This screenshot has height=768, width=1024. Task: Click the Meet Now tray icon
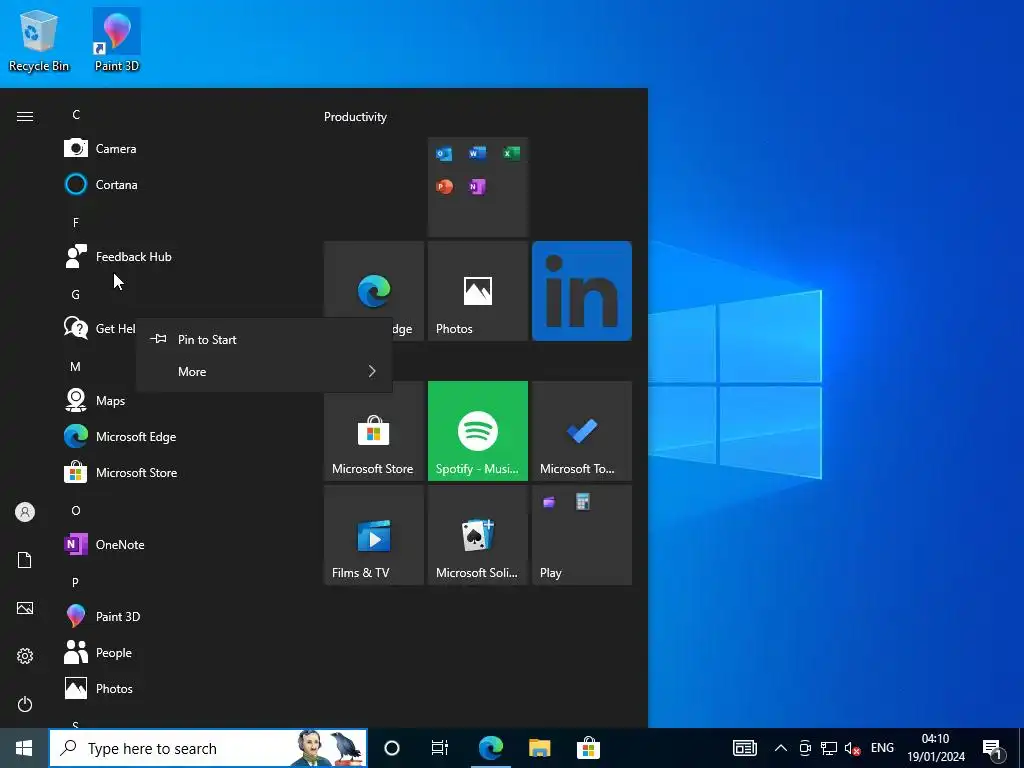(805, 748)
